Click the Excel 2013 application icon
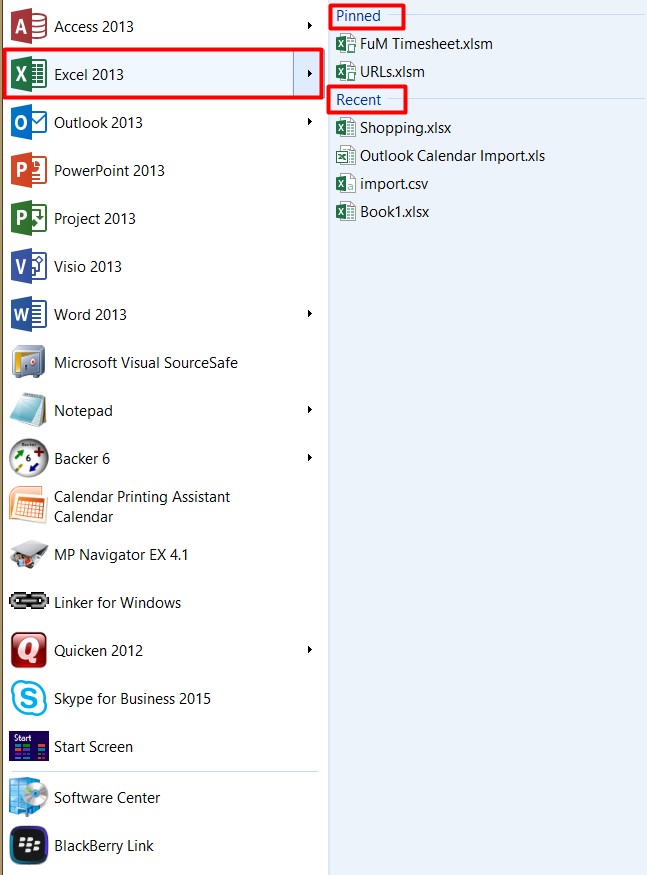The width and height of the screenshot is (647, 875). [28, 74]
